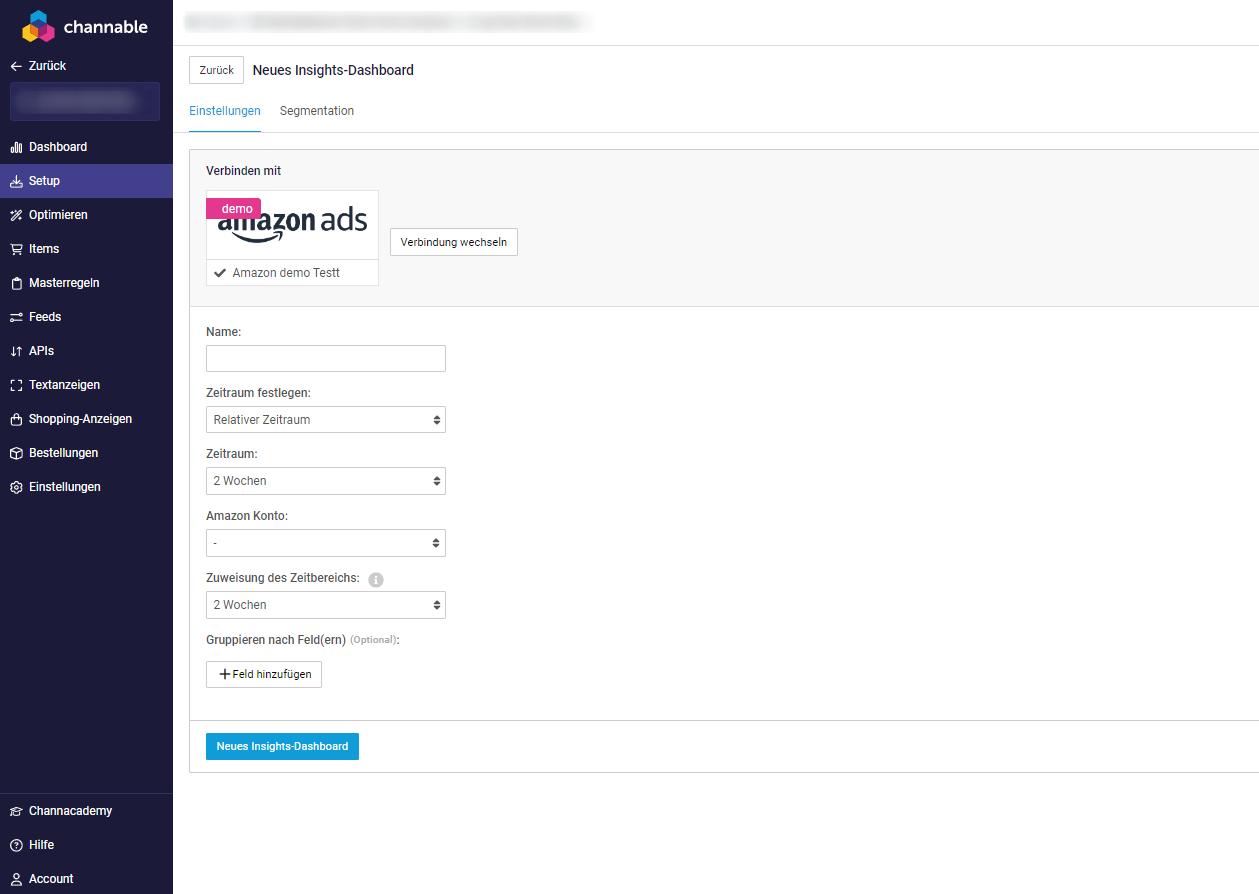Click the Channacademy graduation cap icon
This screenshot has width=1259, height=894.
click(16, 811)
